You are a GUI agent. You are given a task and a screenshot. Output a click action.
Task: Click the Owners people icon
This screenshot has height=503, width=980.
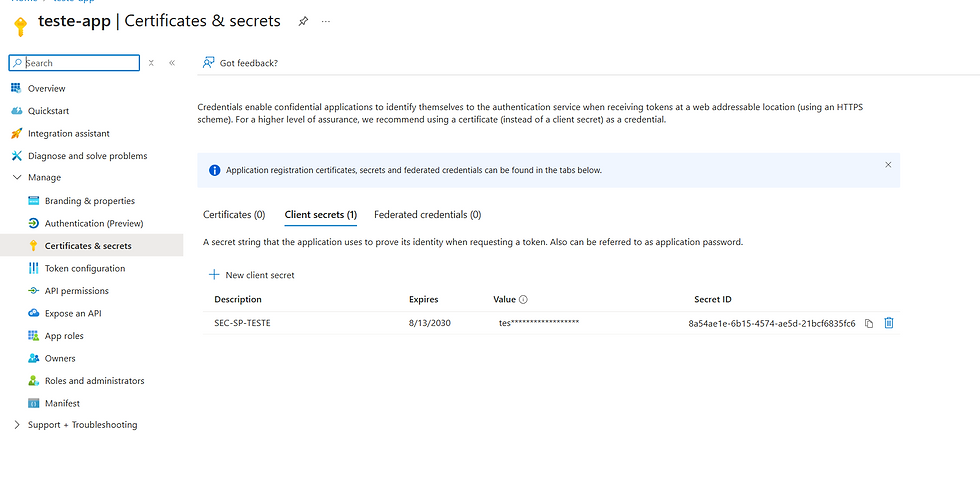point(34,358)
